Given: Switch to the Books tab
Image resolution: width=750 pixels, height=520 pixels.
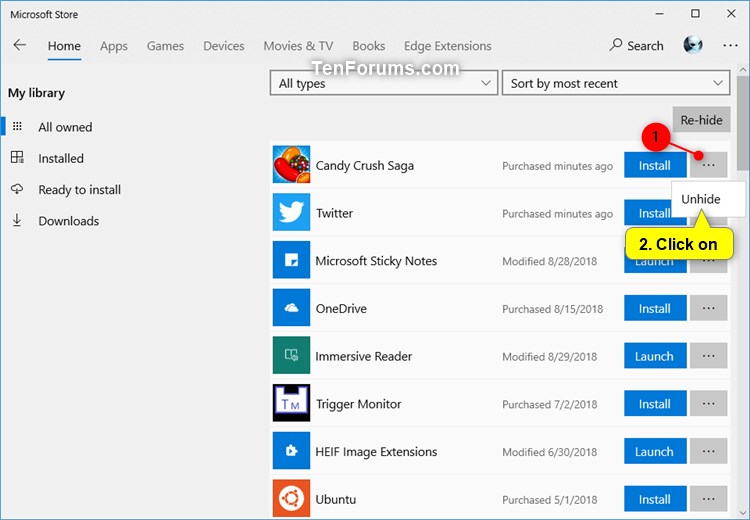Looking at the screenshot, I should (x=369, y=46).
